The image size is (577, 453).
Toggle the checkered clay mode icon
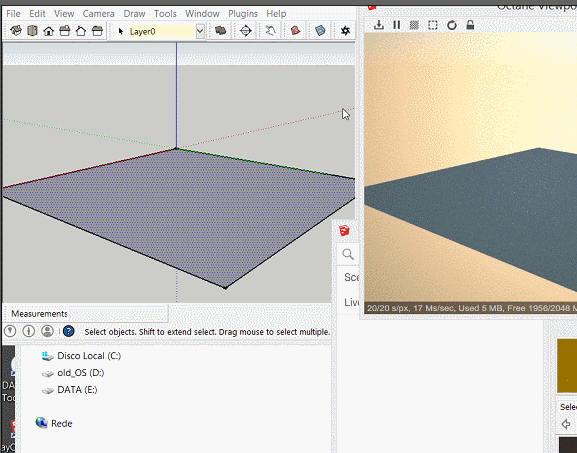point(414,25)
